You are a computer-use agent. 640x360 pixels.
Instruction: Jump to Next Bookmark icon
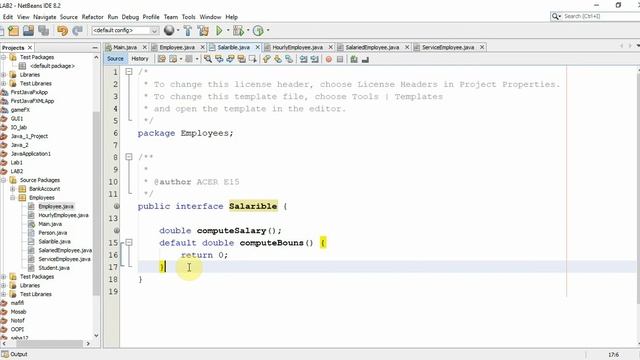tap(278, 59)
